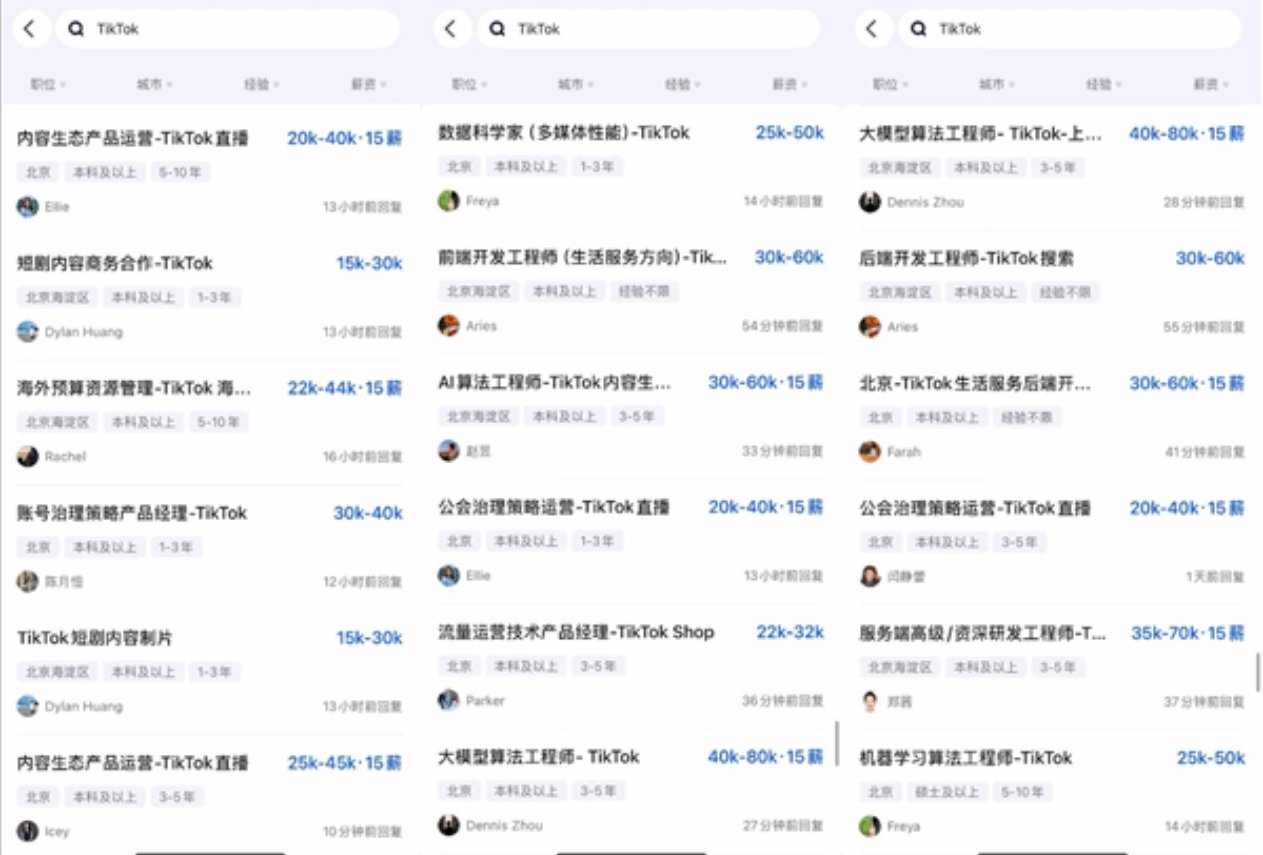The image size is (1263, 855).
Task: Tap recruiter avatar under 账号治理策略产品经理-TikTok
Action: coord(28,581)
